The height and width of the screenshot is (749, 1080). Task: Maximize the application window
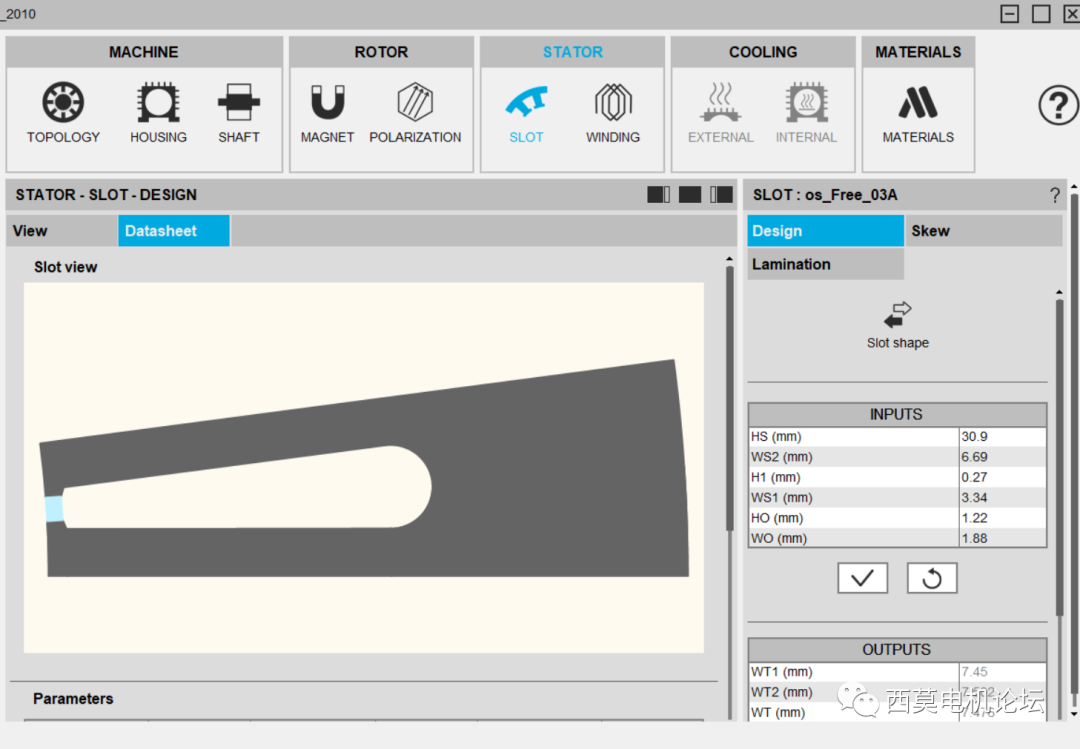1041,14
